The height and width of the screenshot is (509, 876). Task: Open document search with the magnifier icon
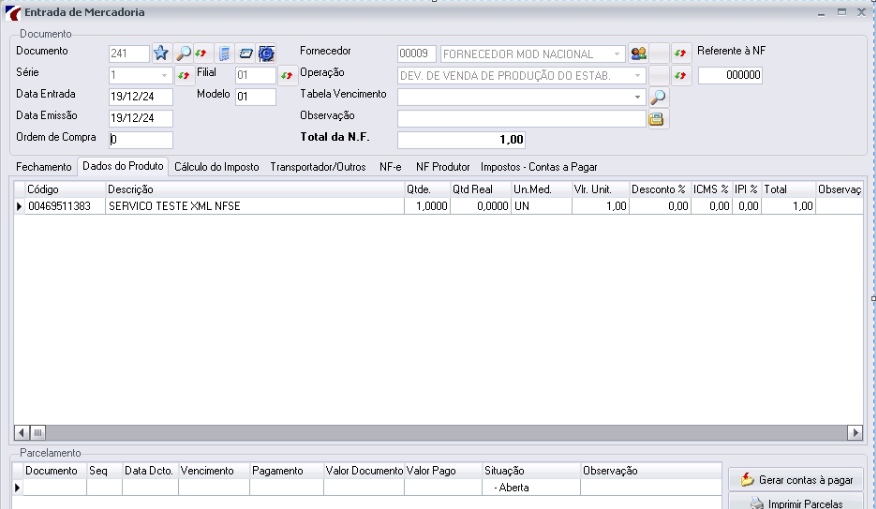[x=182, y=53]
